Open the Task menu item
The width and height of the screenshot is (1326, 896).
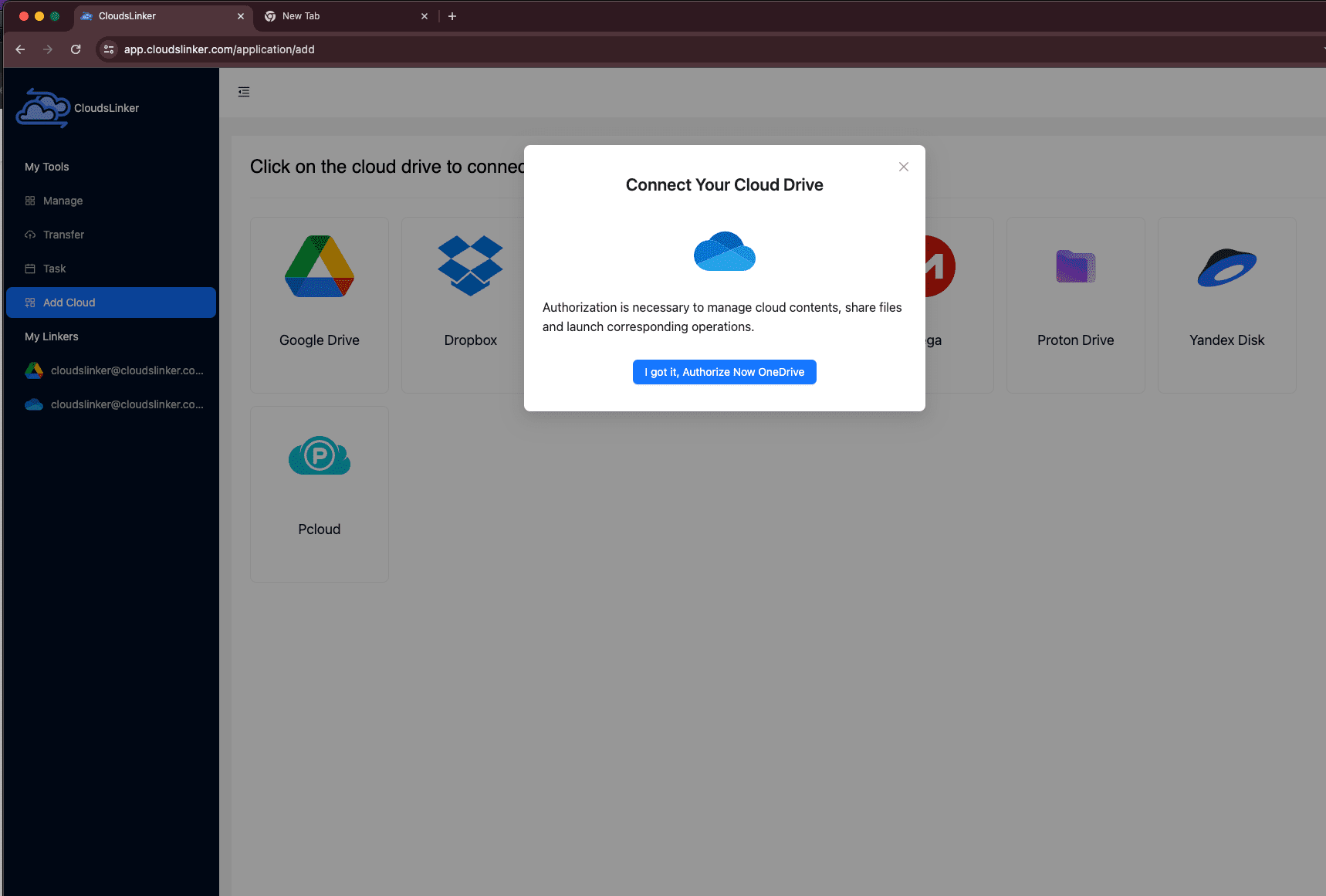111,269
